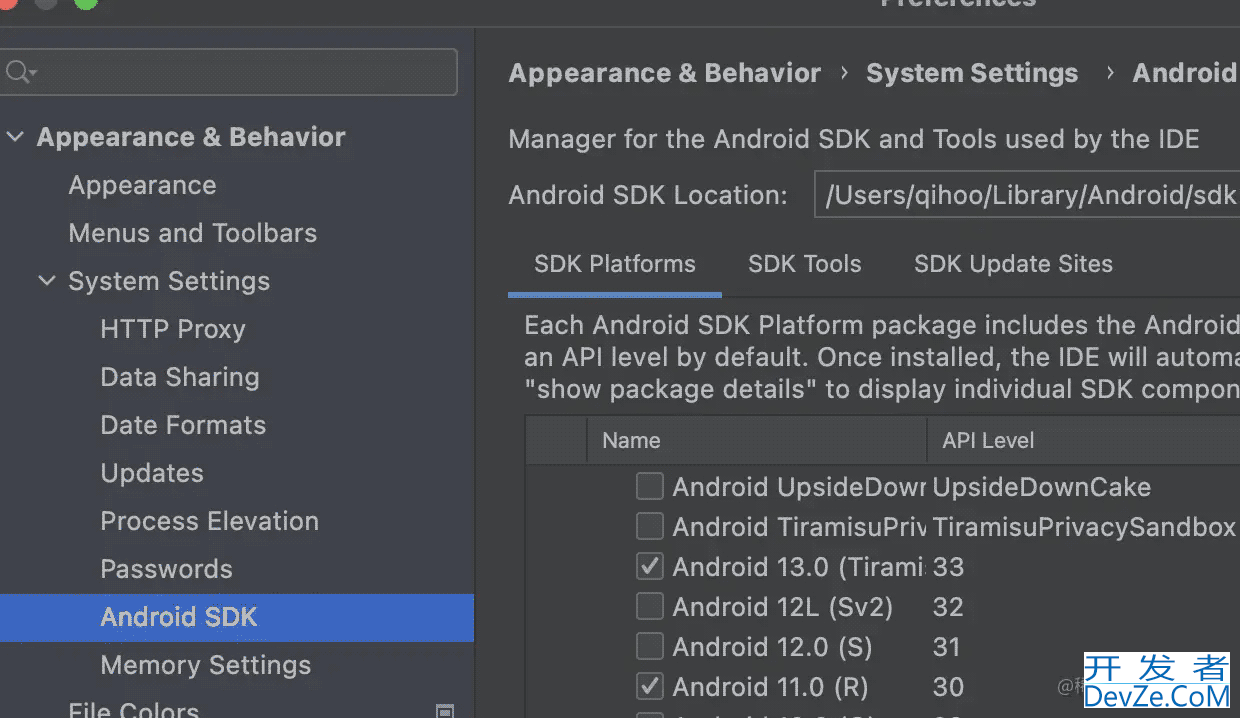
Task: Check the Android UpsideDownCake checkbox
Action: (x=650, y=487)
